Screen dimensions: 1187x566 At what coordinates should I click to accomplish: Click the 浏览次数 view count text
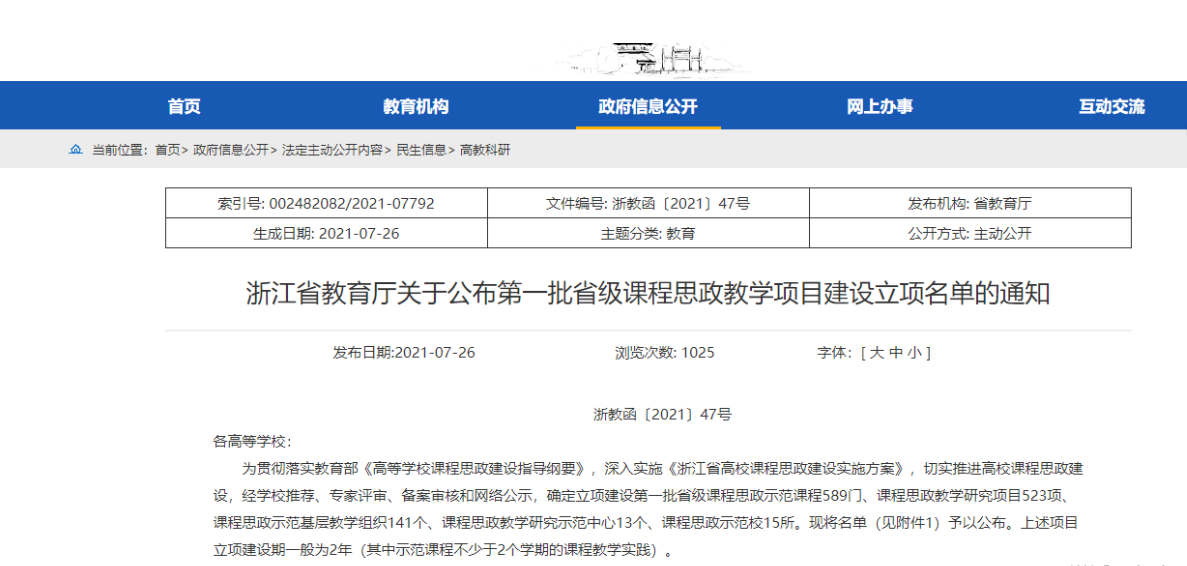click(x=664, y=353)
